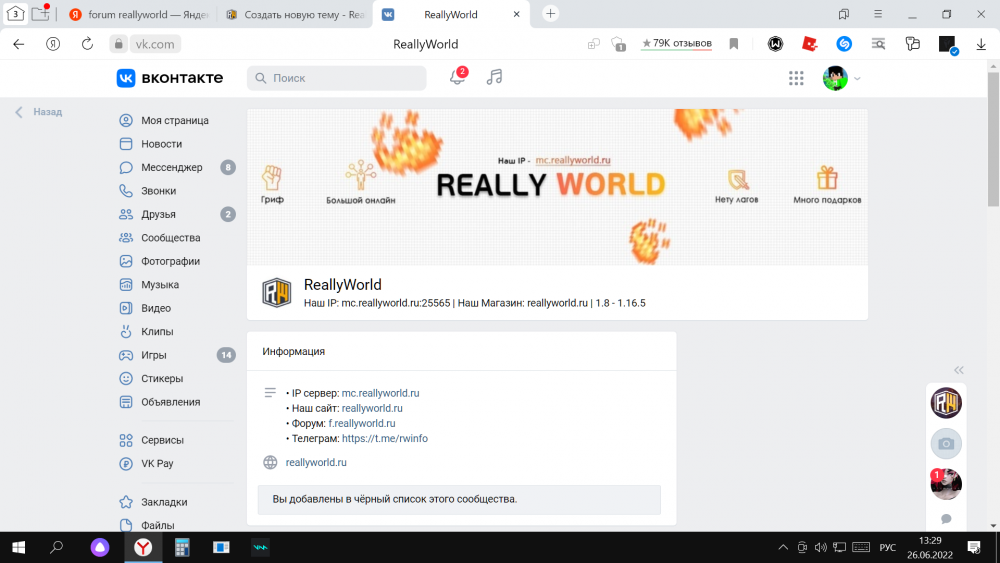Viewport: 1000px width, 563px height.
Task: Open volume control in system tray
Action: [821, 548]
